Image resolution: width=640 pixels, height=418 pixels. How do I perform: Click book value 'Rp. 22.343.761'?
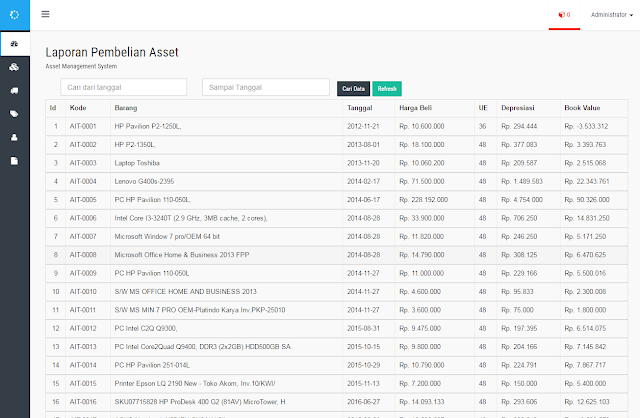tap(587, 182)
